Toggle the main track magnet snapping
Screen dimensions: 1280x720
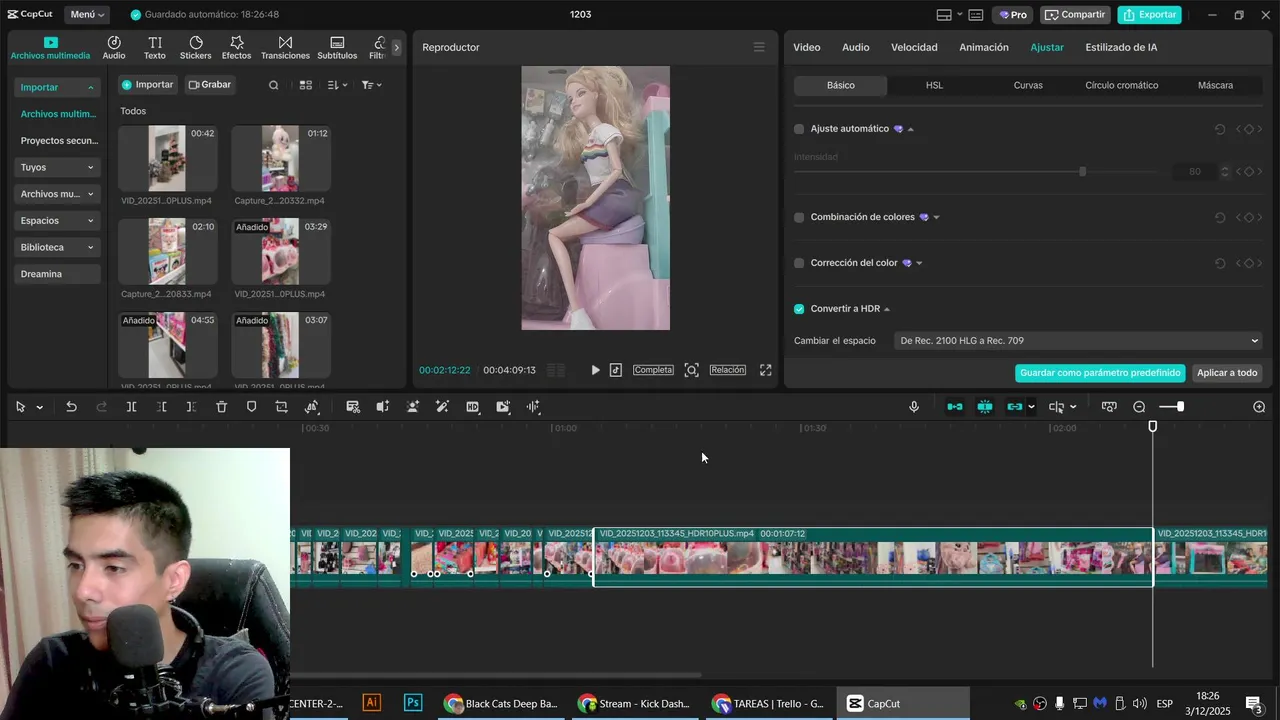[955, 407]
